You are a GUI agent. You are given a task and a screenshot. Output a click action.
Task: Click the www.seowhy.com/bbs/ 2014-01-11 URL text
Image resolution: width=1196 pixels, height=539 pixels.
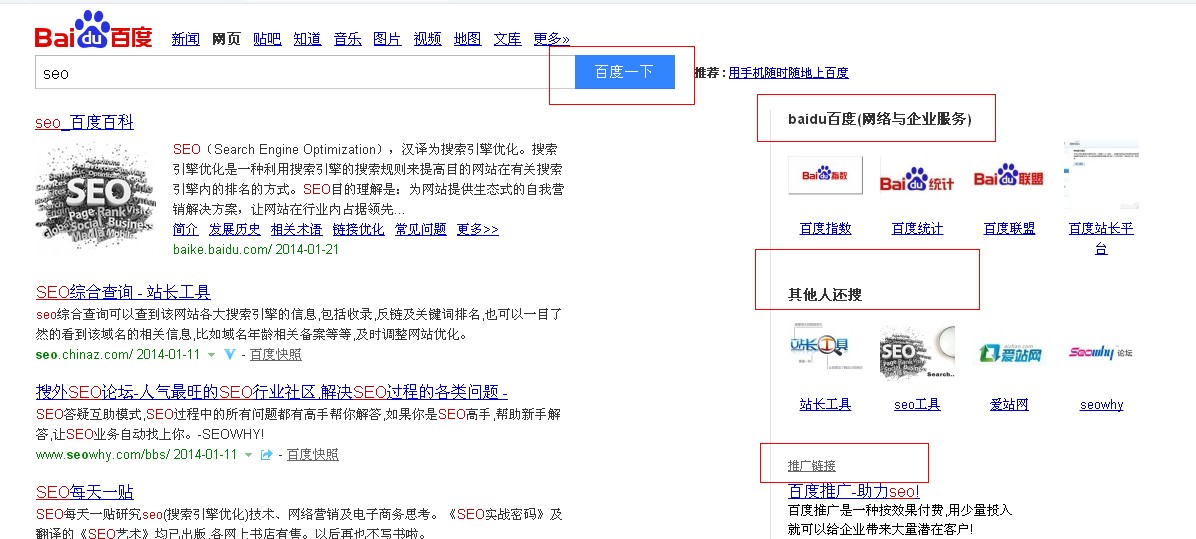(136, 455)
